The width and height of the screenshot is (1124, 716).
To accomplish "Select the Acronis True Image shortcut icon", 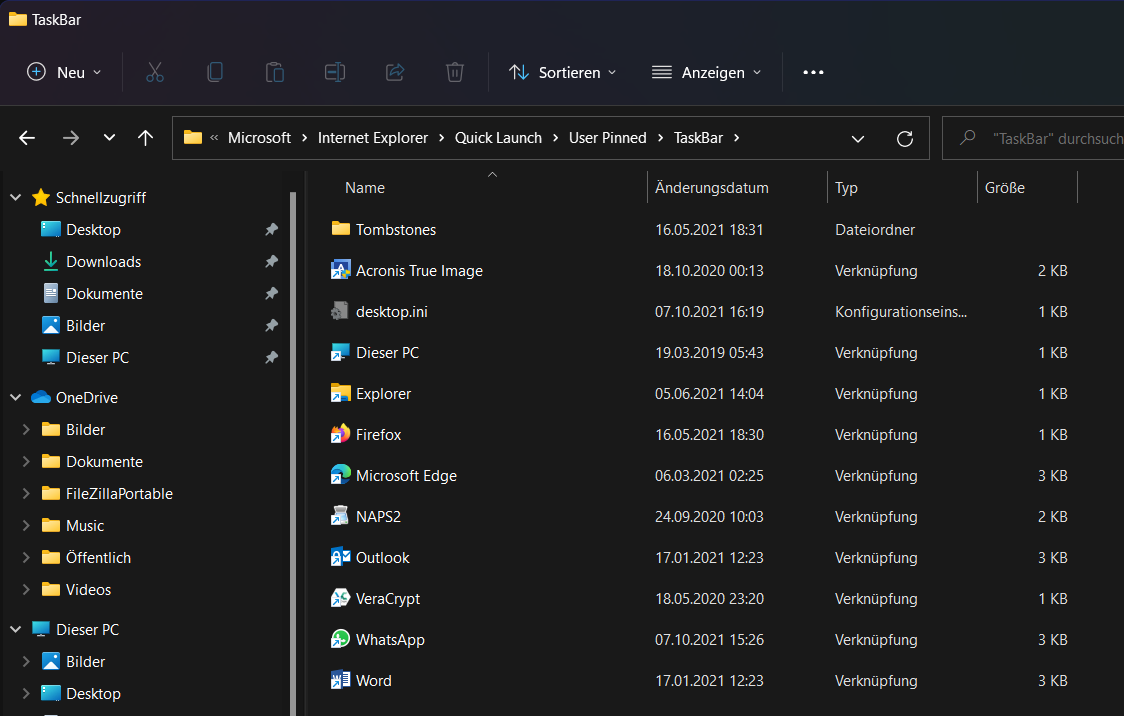I will pos(340,270).
